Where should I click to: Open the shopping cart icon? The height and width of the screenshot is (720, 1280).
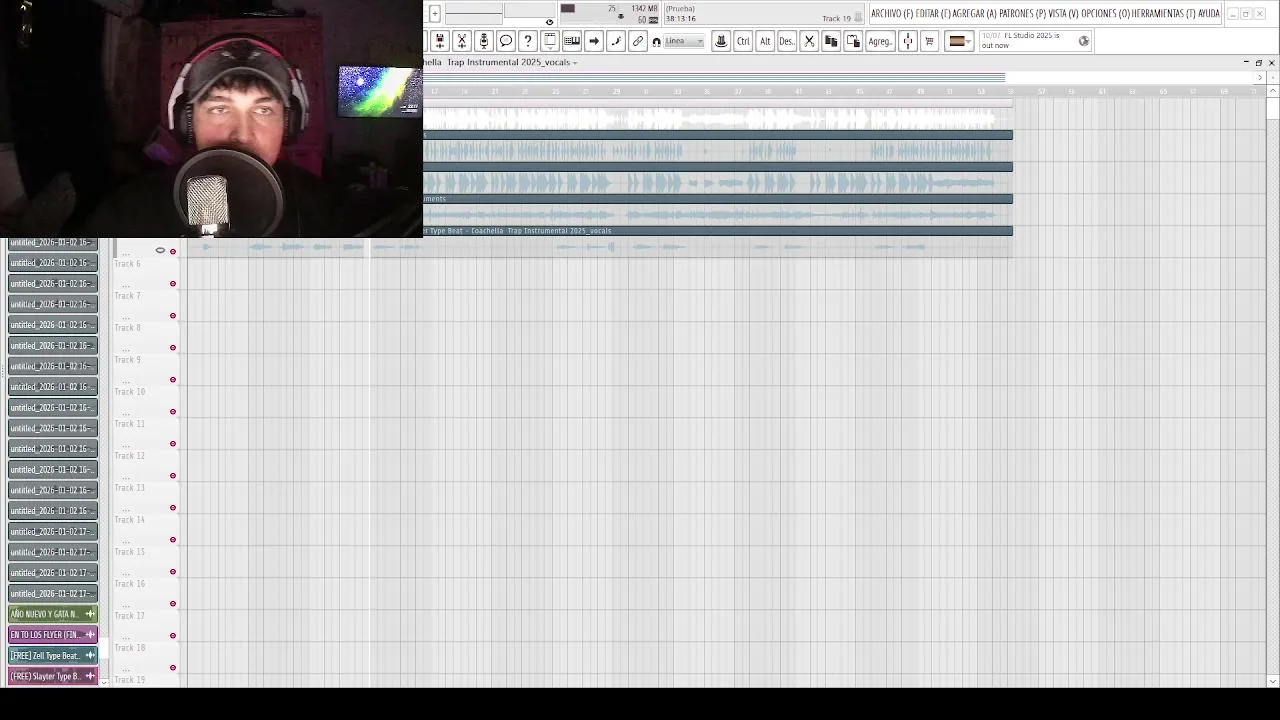point(929,41)
